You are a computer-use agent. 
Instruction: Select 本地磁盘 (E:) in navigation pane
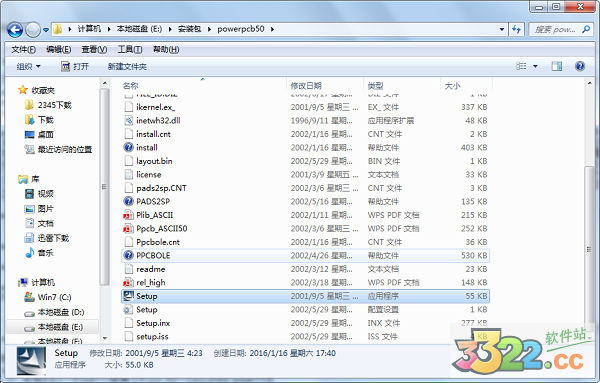[x=53, y=327]
